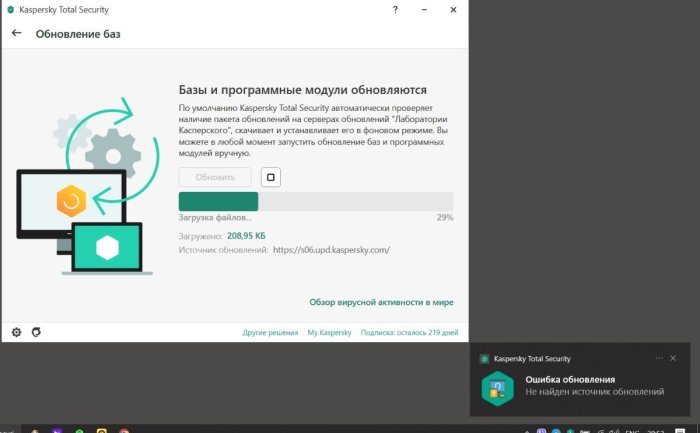Screen dimensions: 700x433
Task: Click the 29% progress value
Action: tap(445, 217)
